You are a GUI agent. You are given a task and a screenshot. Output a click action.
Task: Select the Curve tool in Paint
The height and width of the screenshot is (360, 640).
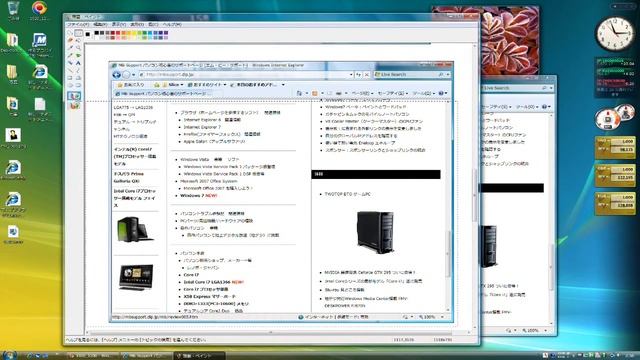pyautogui.click(x=78, y=70)
